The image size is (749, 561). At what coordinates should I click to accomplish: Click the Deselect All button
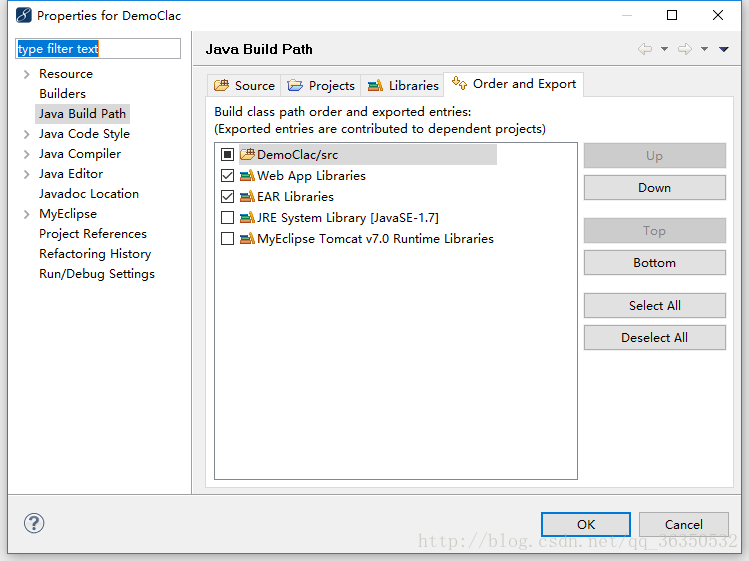(654, 337)
